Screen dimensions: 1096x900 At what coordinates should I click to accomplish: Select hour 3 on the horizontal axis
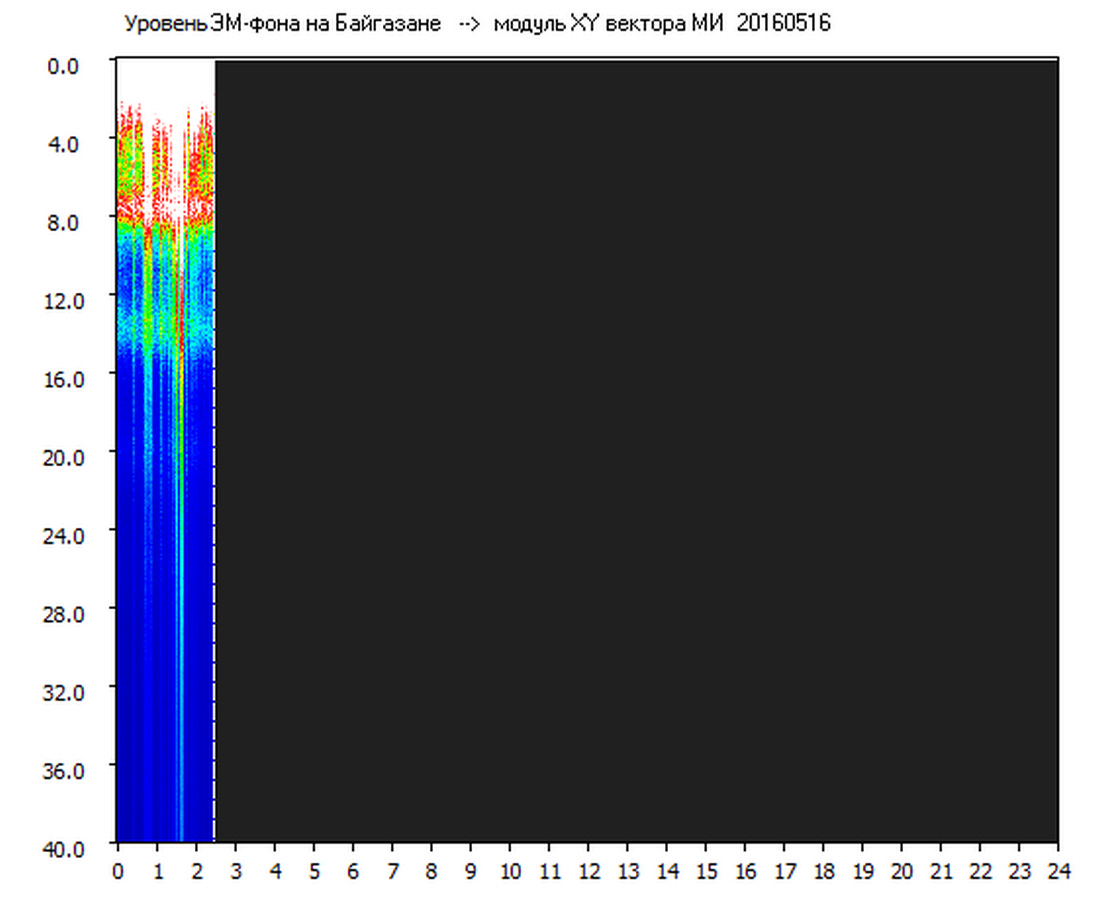click(x=235, y=871)
